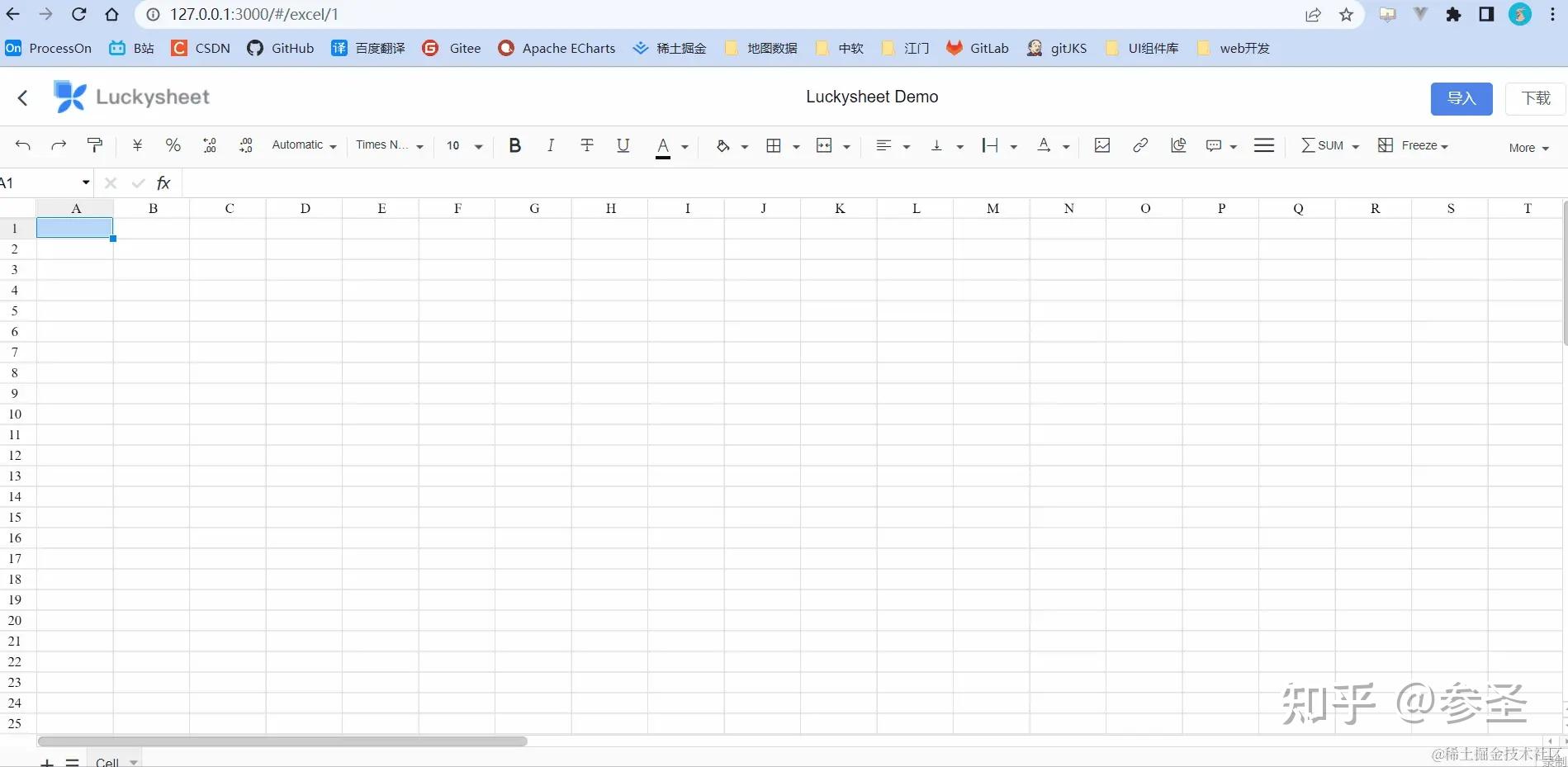The height and width of the screenshot is (767, 1568).
Task: Toggle strikethrough formatting
Action: (587, 145)
